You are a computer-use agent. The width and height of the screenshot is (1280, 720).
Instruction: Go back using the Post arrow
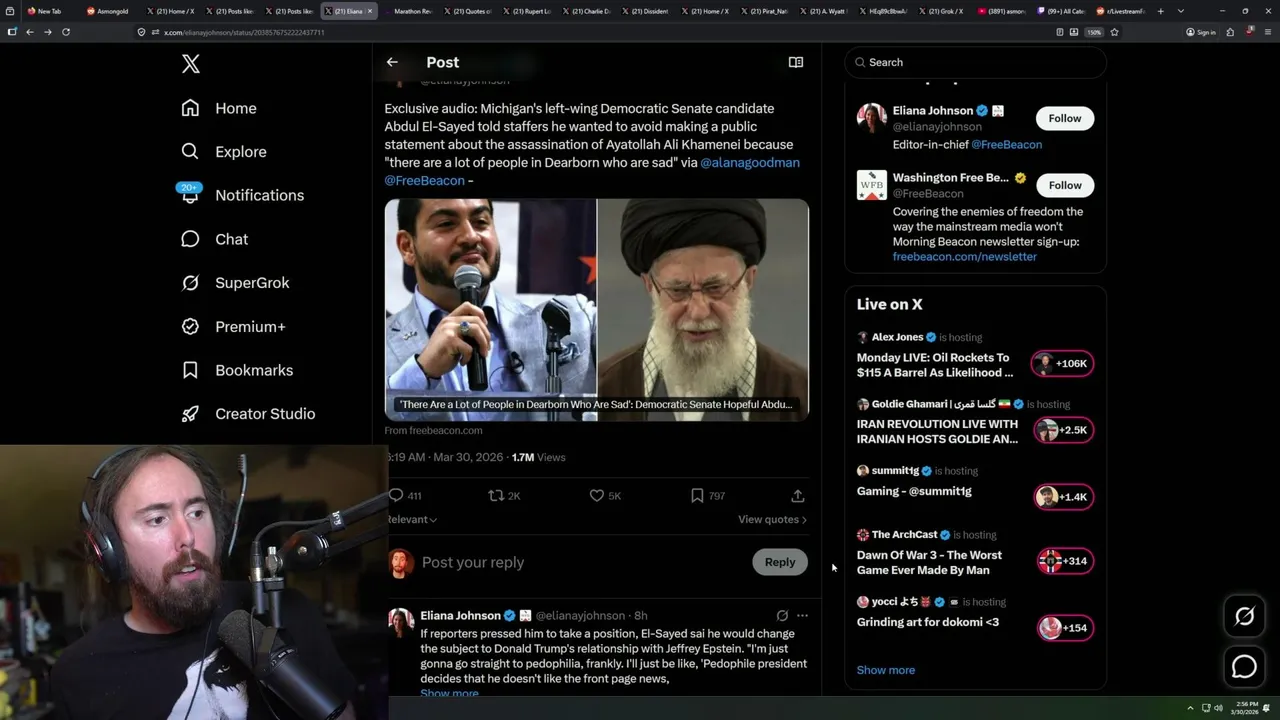coord(392,62)
